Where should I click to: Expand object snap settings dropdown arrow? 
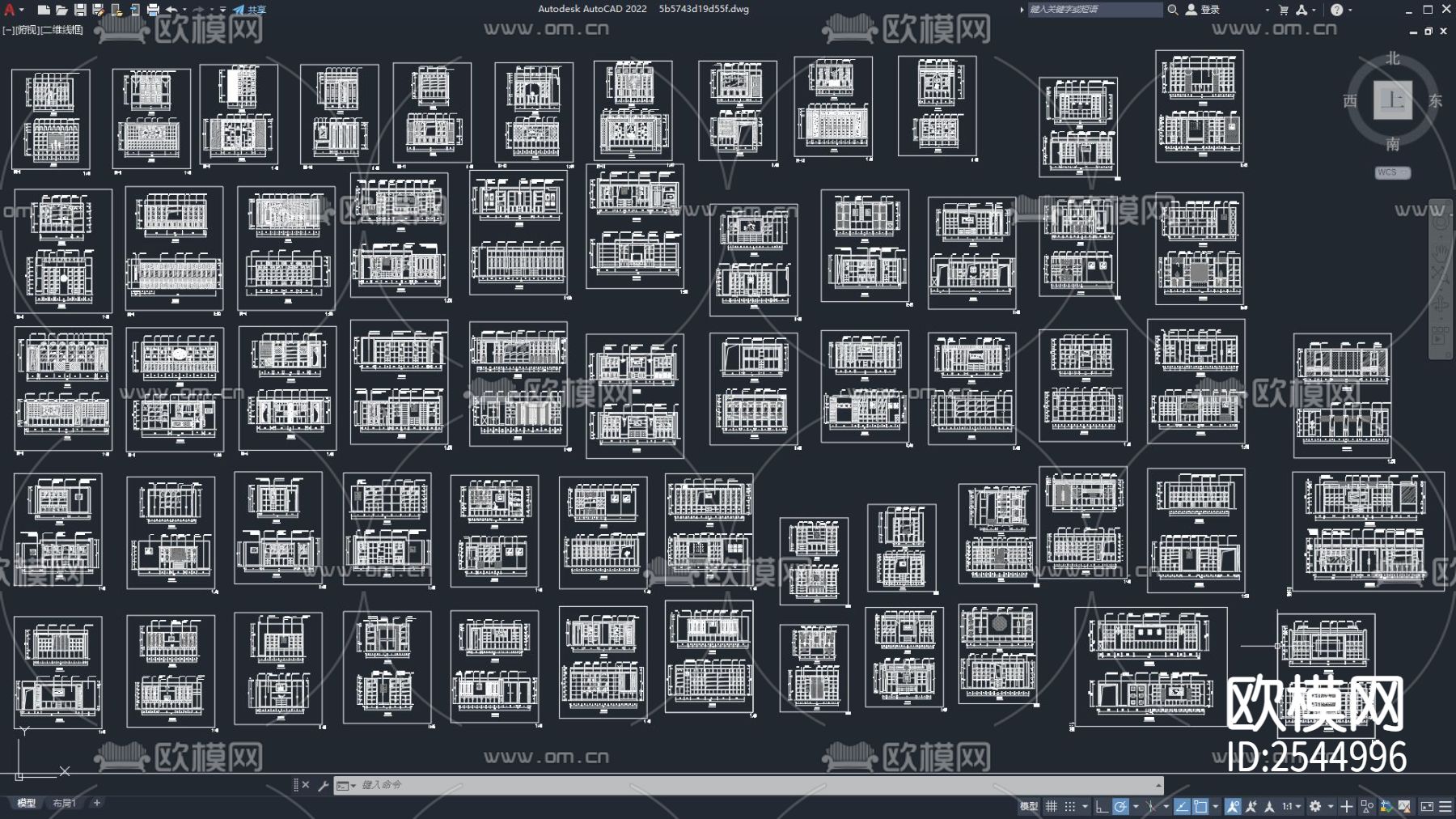[1215, 806]
